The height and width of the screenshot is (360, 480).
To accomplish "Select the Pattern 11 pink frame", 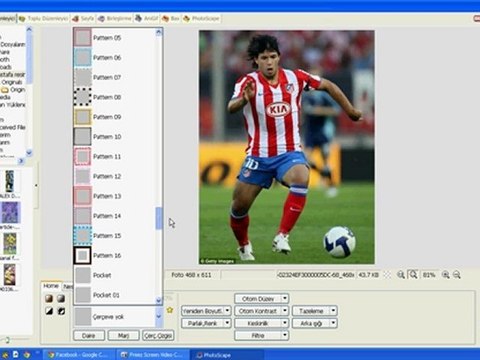I will (x=114, y=156).
